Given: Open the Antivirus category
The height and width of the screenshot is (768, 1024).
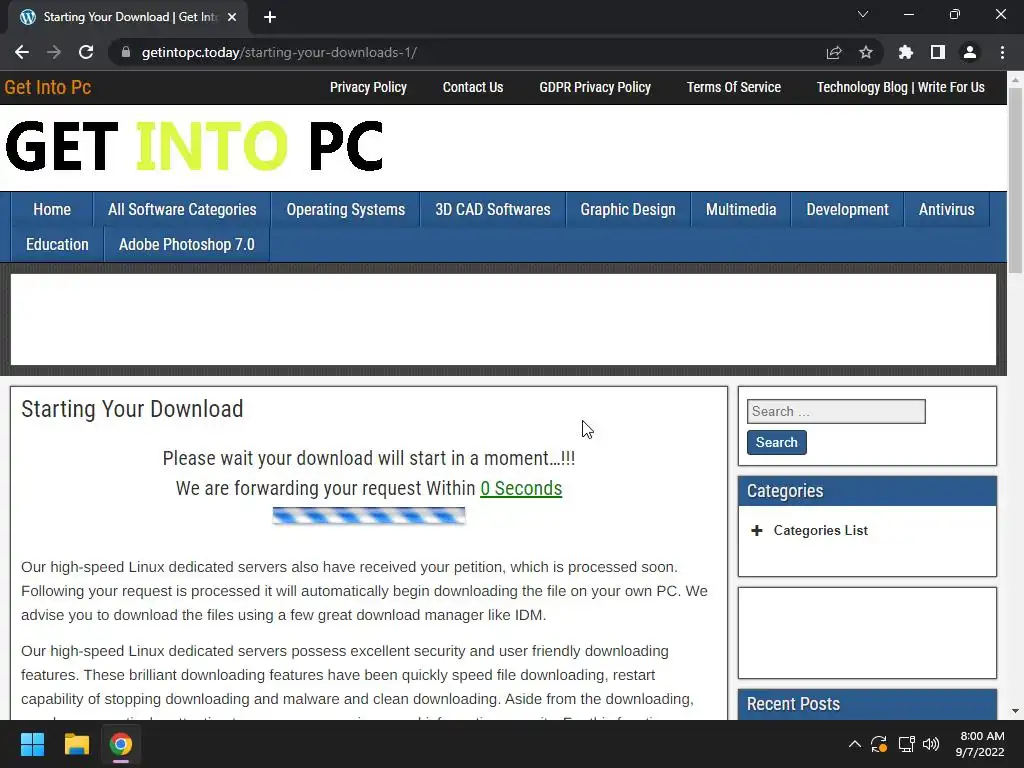Looking at the screenshot, I should tap(946, 210).
